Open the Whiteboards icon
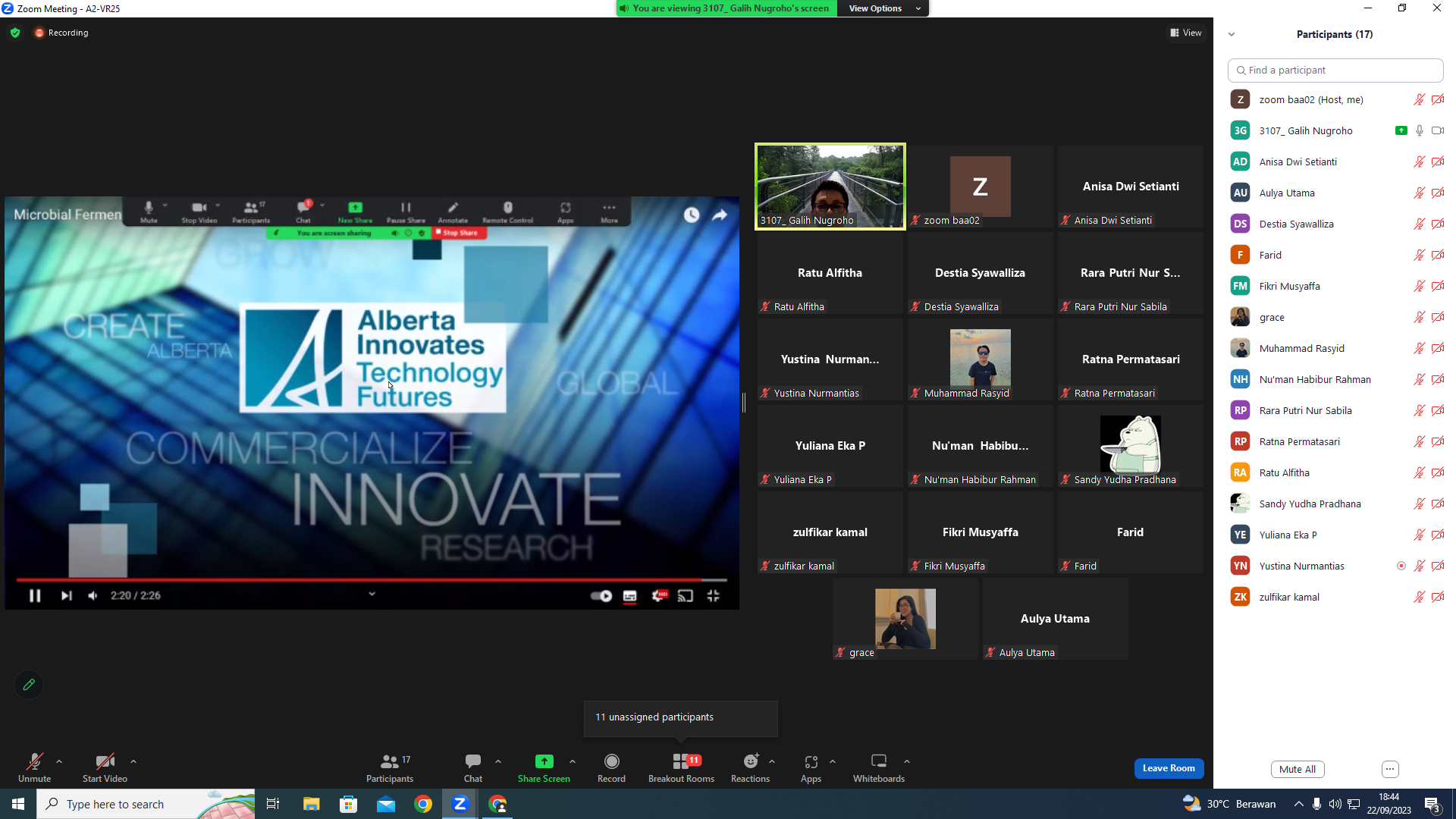 (879, 761)
